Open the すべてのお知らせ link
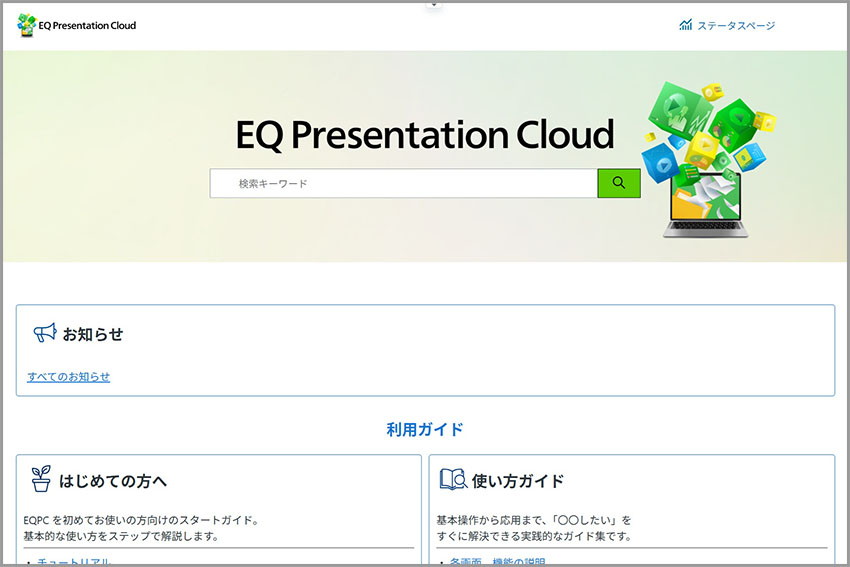 tap(68, 377)
